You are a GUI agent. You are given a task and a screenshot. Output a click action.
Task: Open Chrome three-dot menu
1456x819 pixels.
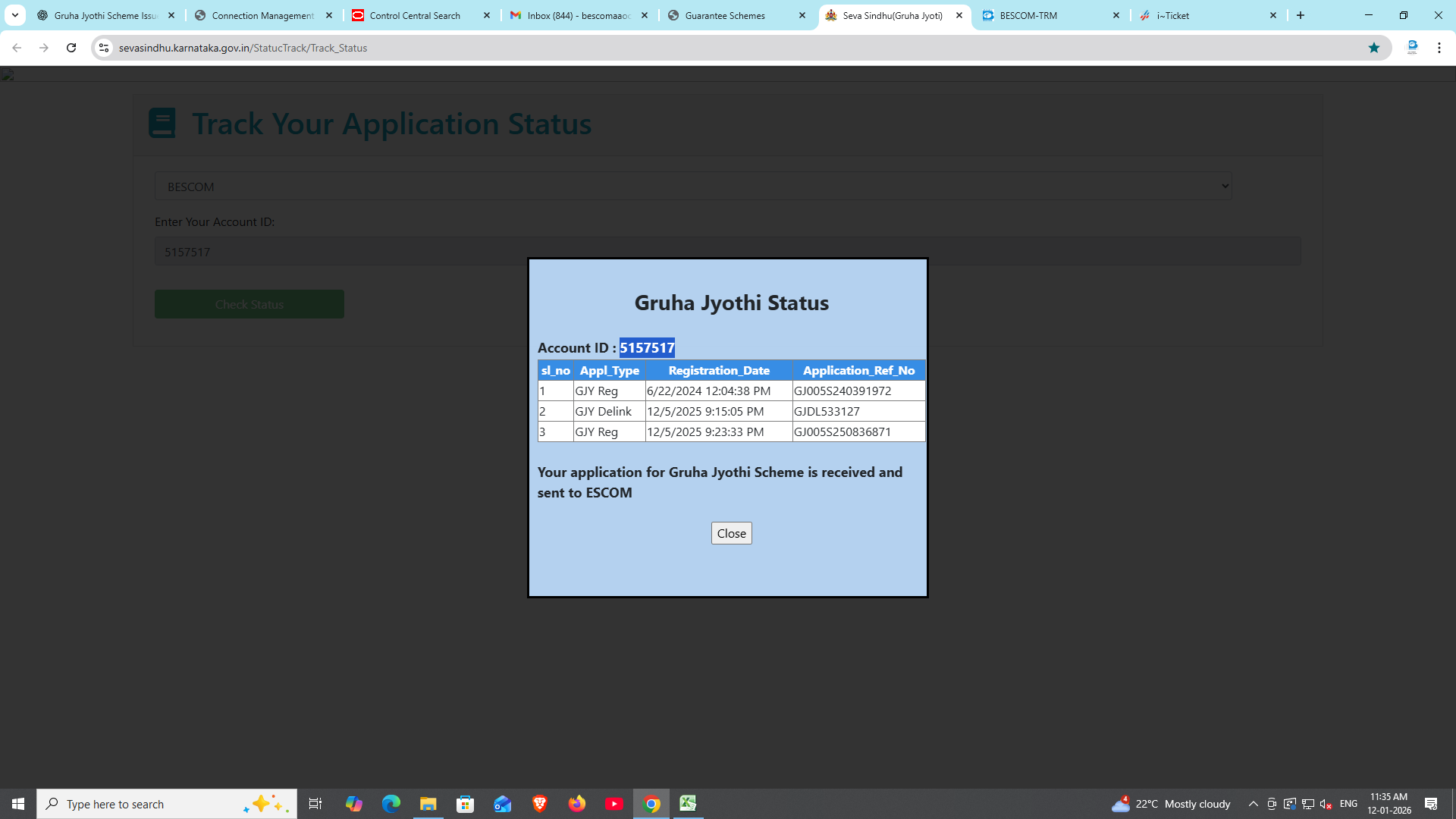[x=1439, y=48]
